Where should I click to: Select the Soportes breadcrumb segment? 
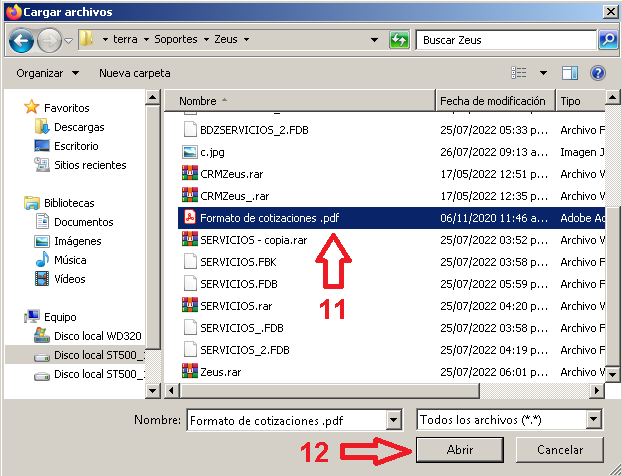click(x=176, y=39)
